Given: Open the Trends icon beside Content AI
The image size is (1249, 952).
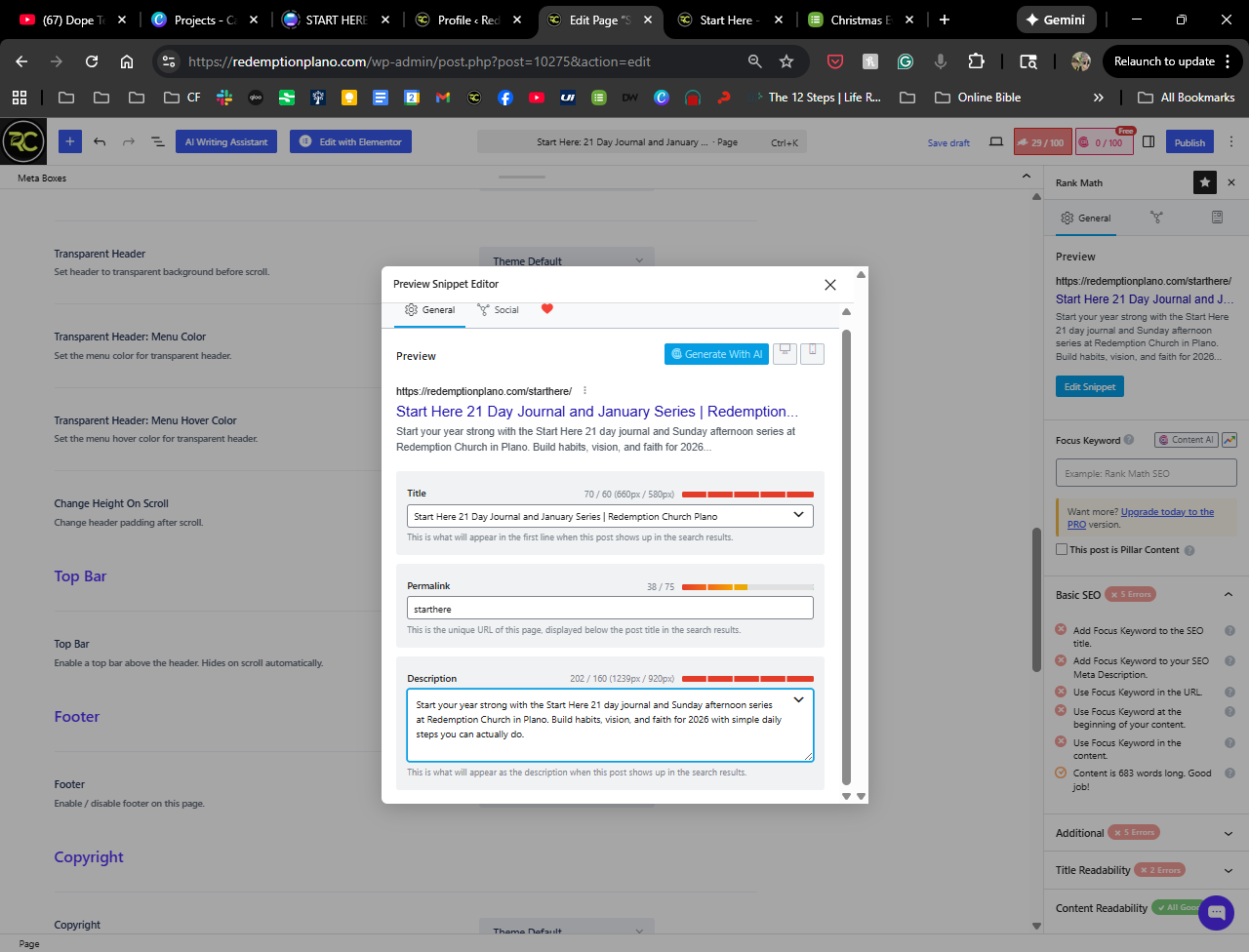Looking at the screenshot, I should click(1229, 440).
